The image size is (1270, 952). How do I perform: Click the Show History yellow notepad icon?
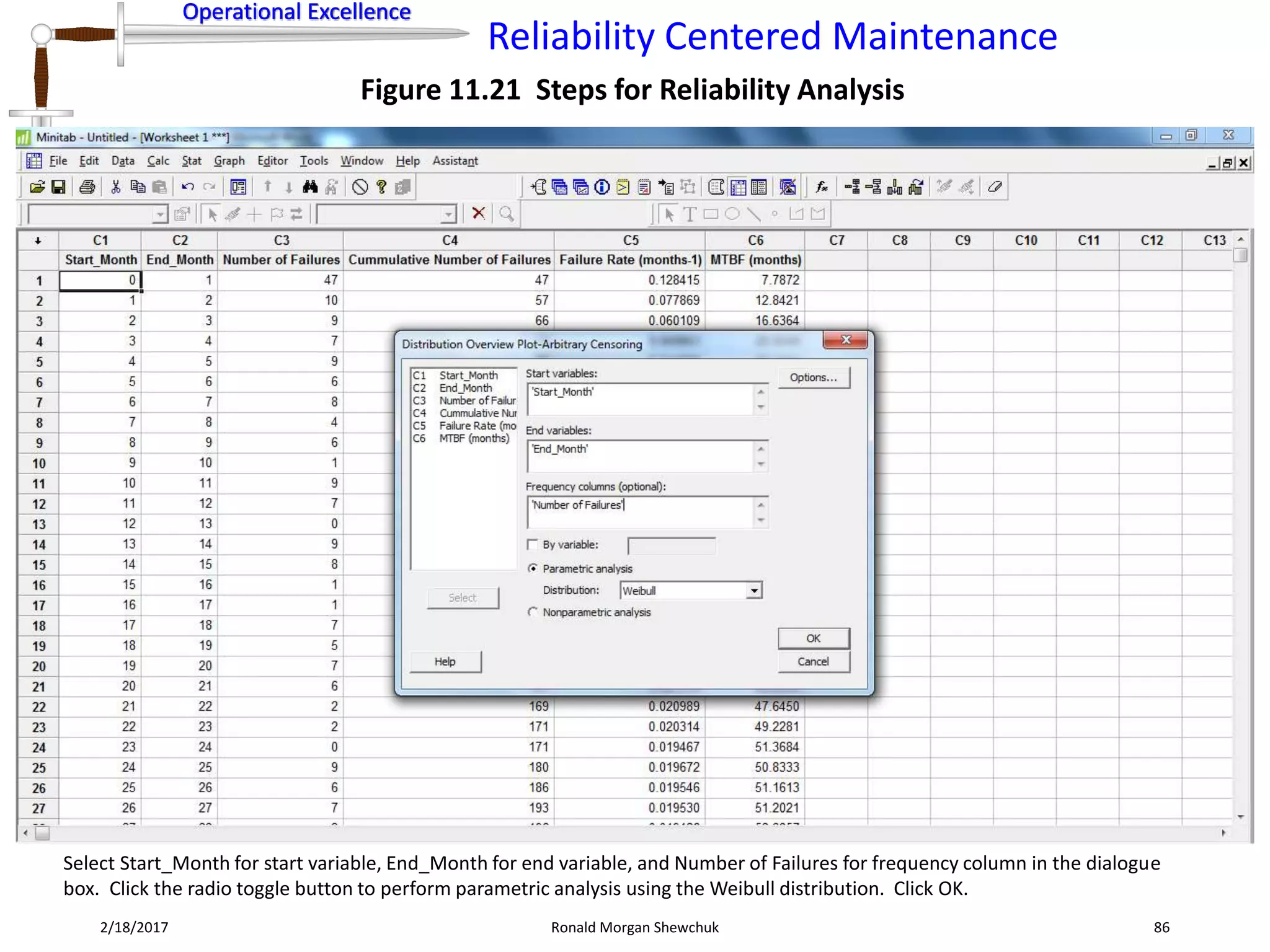tap(623, 187)
